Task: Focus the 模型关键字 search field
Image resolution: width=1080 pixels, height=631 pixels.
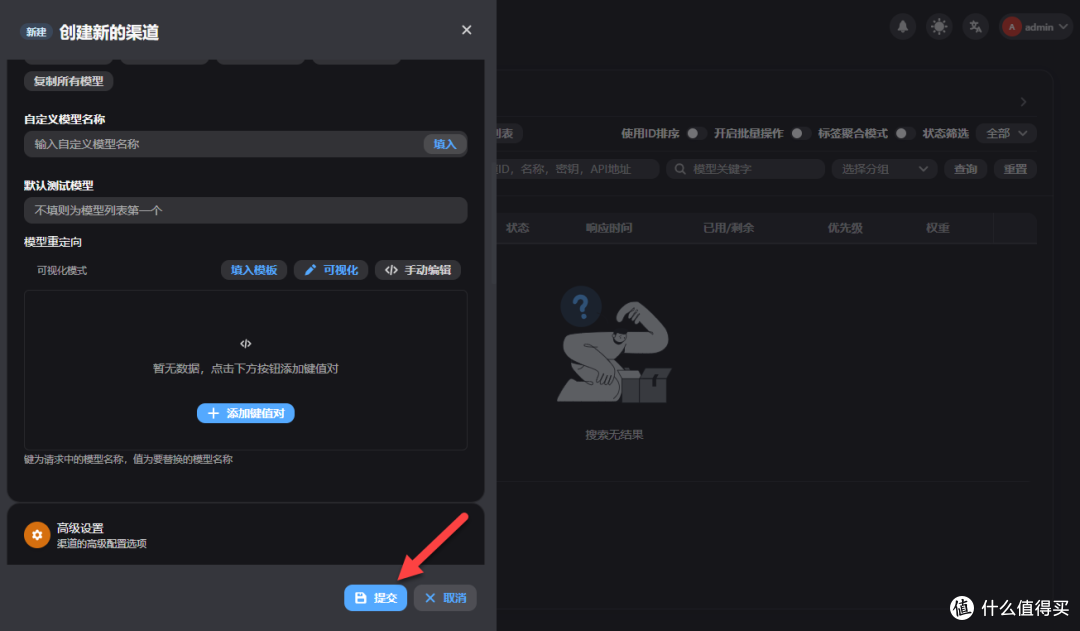Action: 745,169
